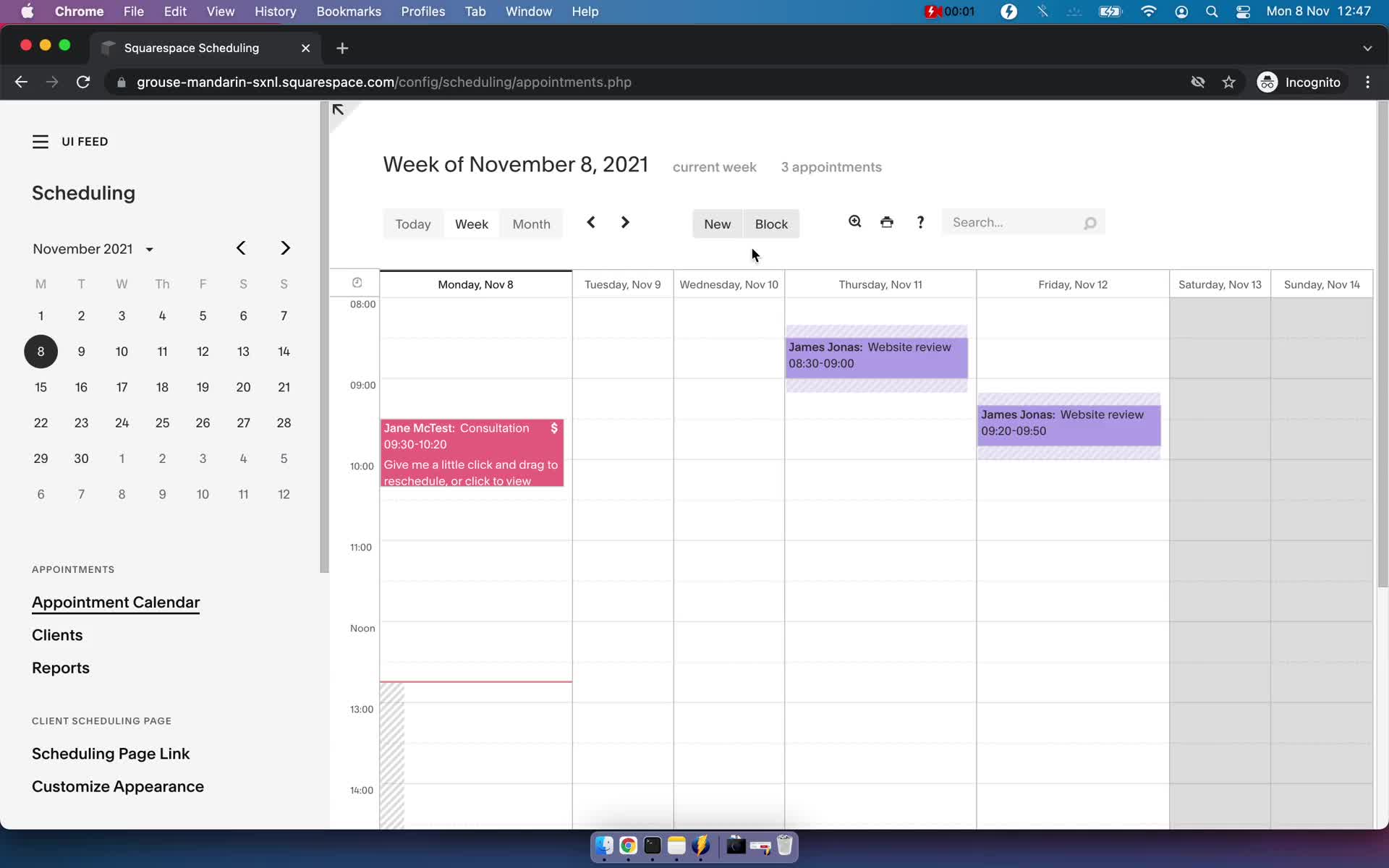Image resolution: width=1389 pixels, height=868 pixels.
Task: Click the help question mark icon
Action: click(x=920, y=222)
